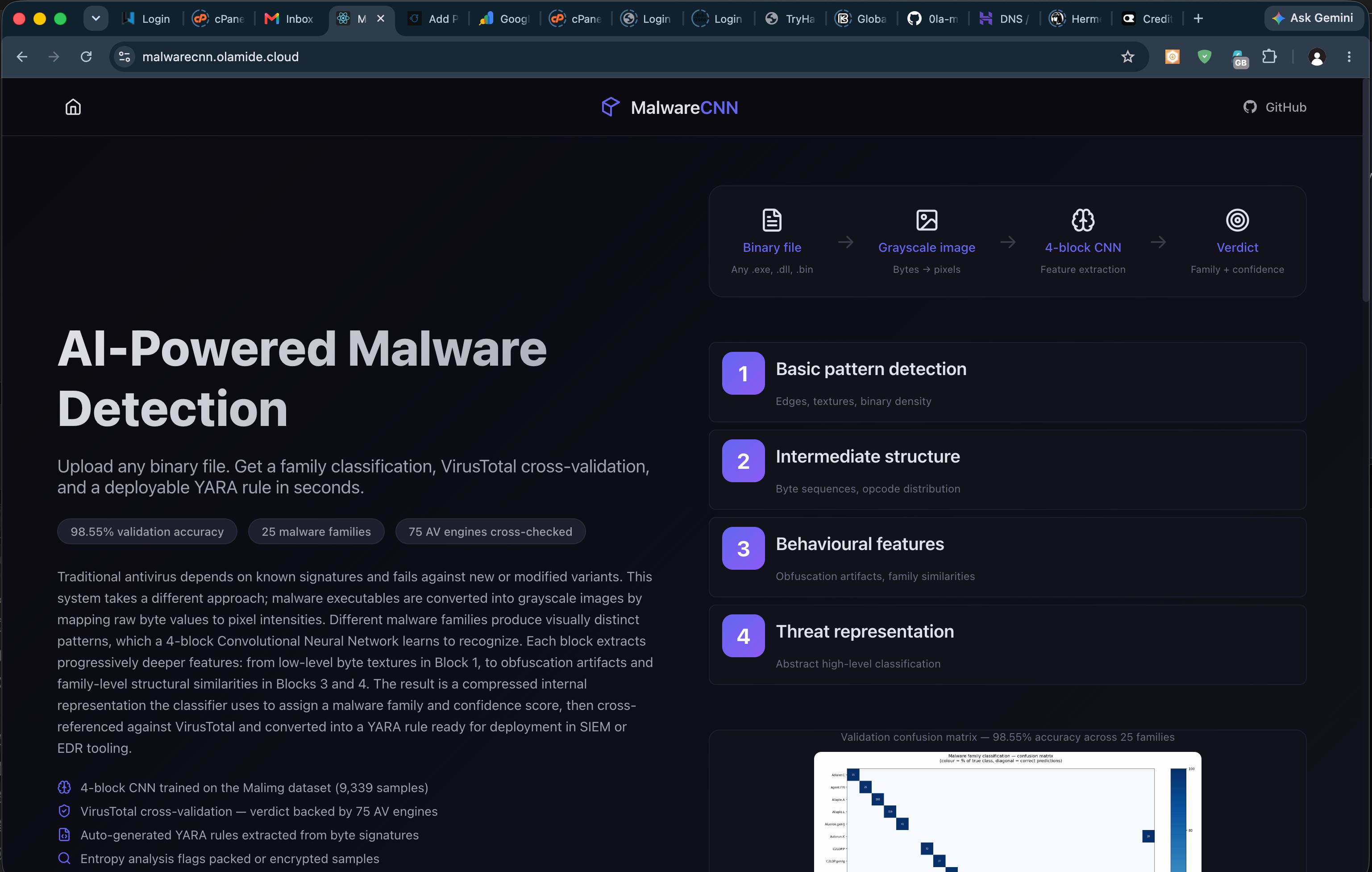
Task: Click the Grayscale image label
Action: [927, 247]
